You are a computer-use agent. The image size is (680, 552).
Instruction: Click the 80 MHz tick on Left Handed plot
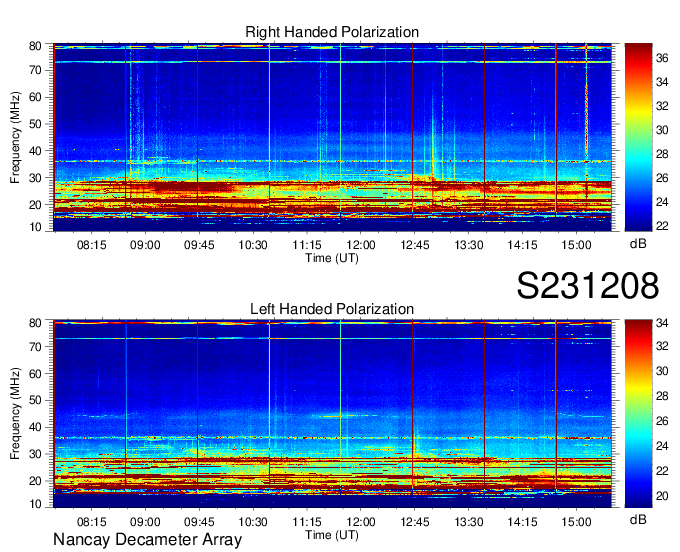pyautogui.click(x=35, y=323)
